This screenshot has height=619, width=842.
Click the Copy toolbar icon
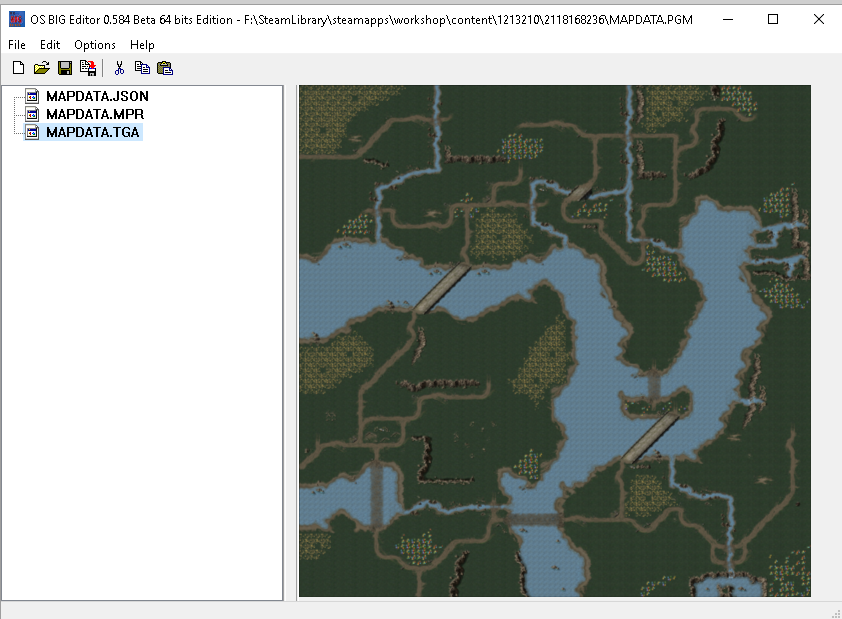142,68
